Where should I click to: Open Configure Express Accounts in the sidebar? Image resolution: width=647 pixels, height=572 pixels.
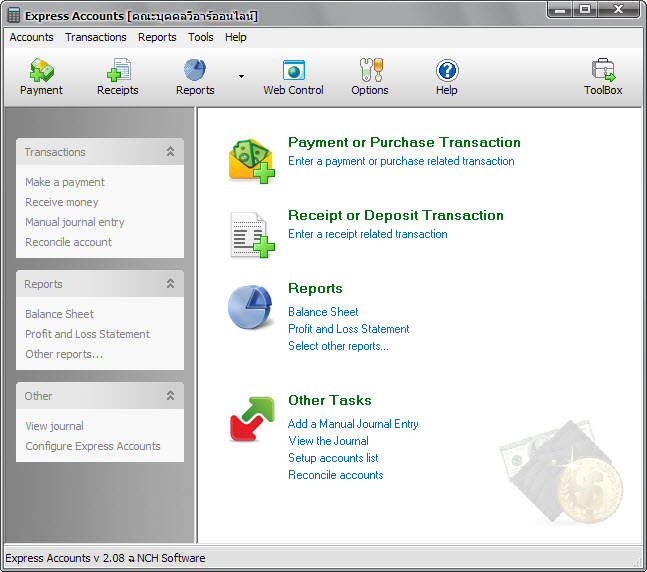(93, 446)
